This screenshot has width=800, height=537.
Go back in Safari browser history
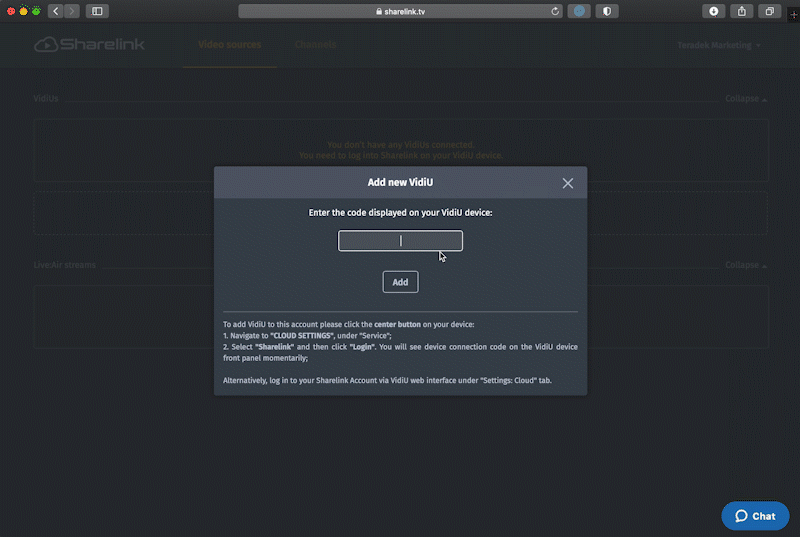pyautogui.click(x=55, y=11)
